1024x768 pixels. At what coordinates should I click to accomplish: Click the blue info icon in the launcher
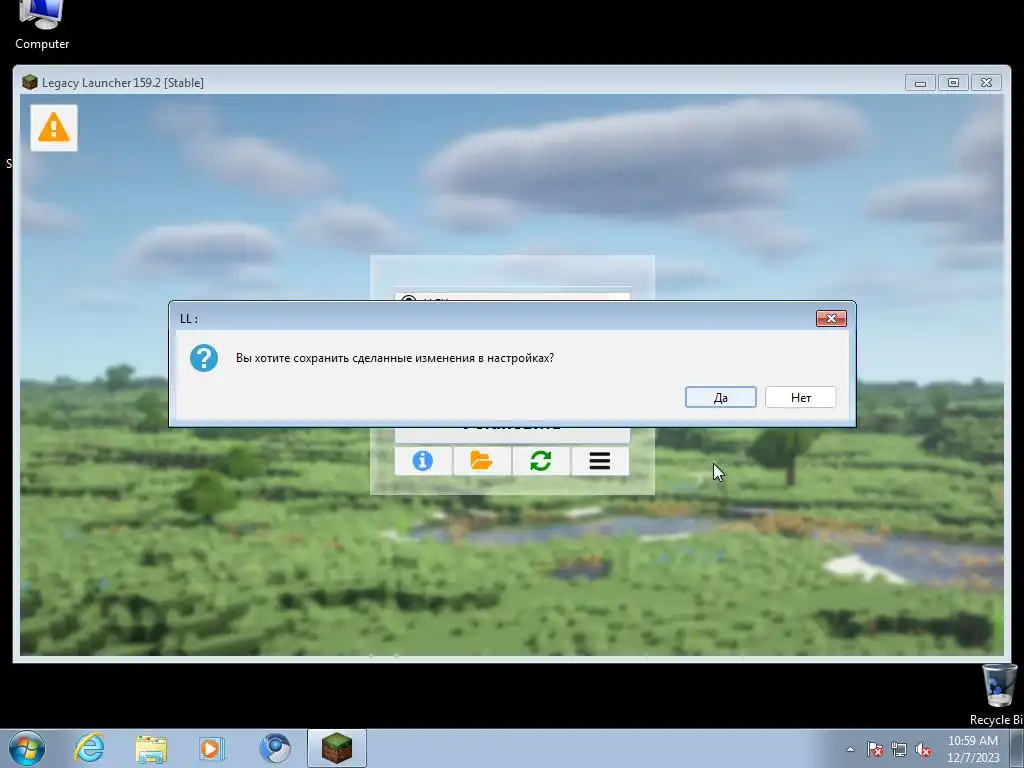coord(423,461)
